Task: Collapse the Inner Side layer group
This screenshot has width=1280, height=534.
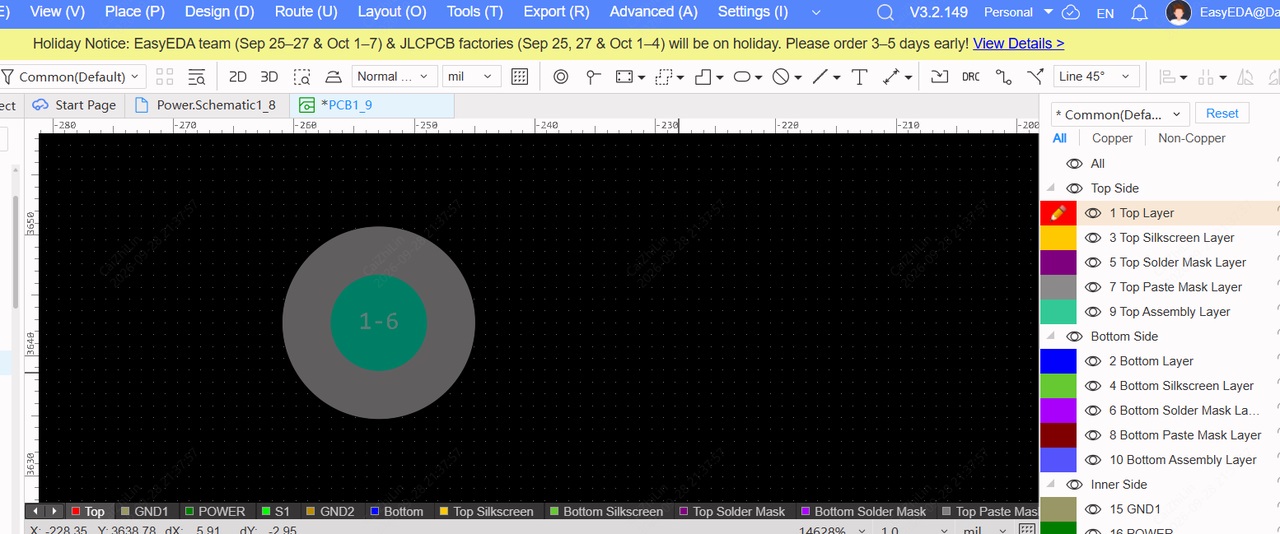Action: pos(1051,485)
